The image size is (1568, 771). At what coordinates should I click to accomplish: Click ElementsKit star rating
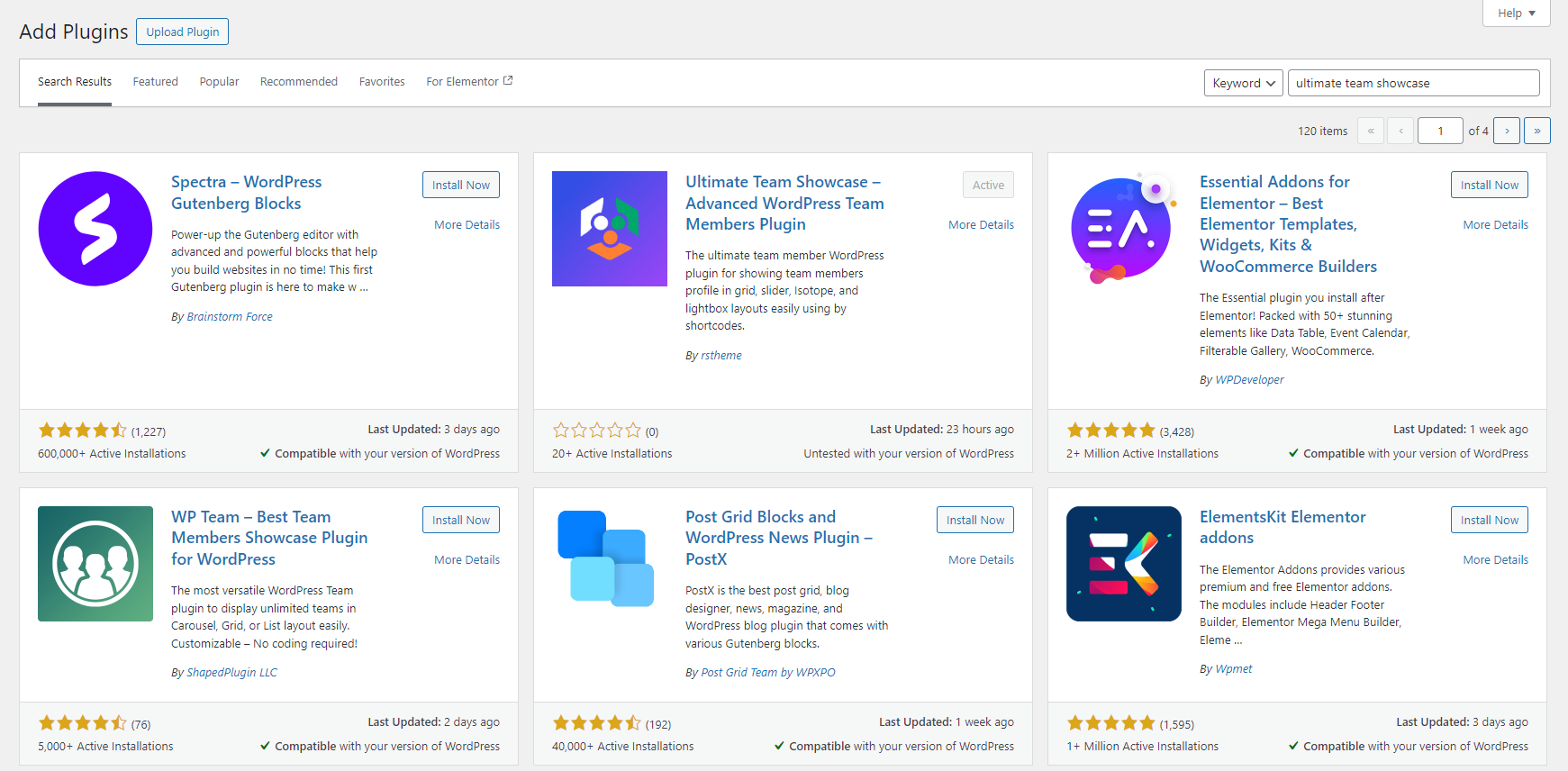pos(1111,723)
